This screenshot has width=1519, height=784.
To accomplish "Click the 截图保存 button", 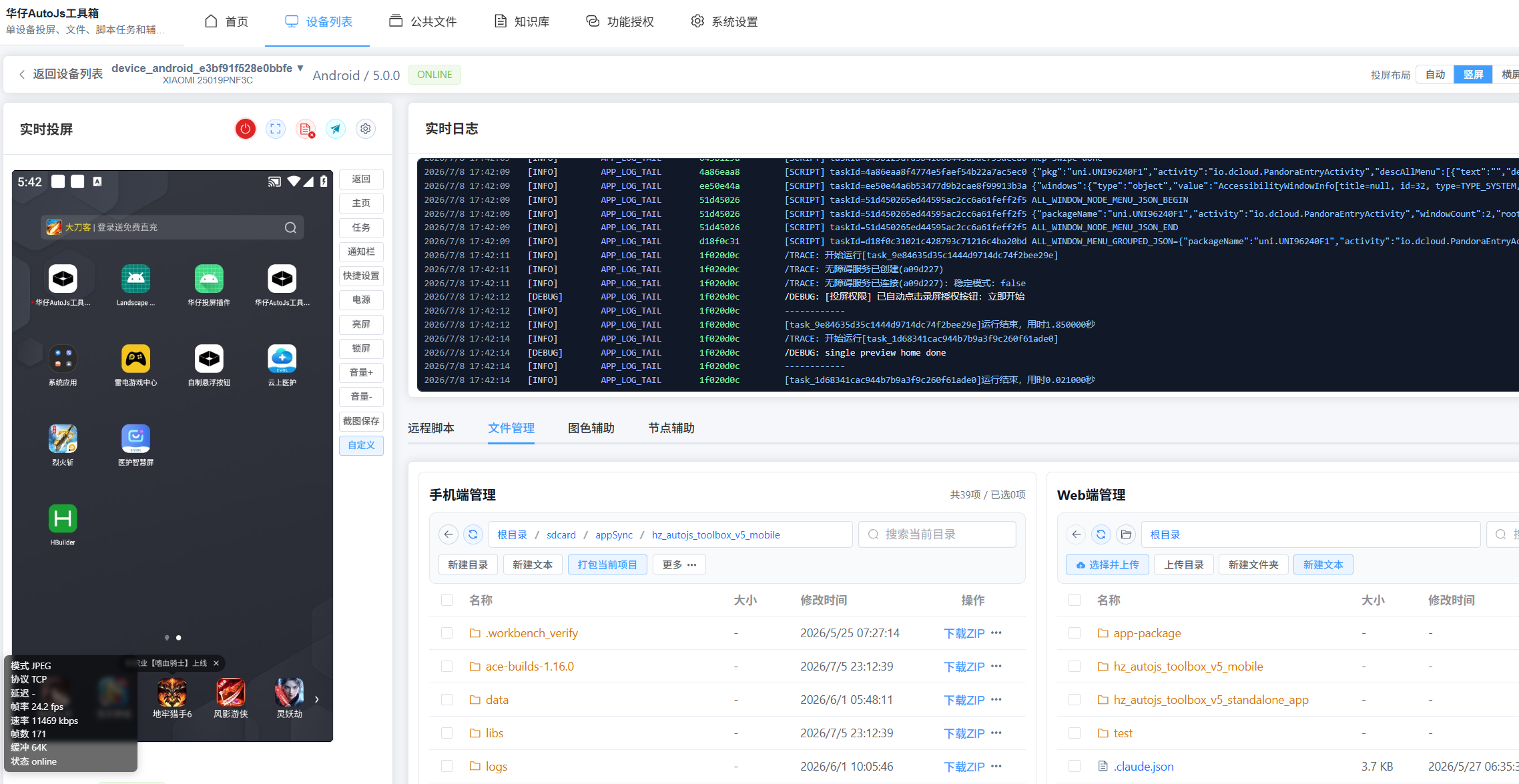I will click(361, 421).
